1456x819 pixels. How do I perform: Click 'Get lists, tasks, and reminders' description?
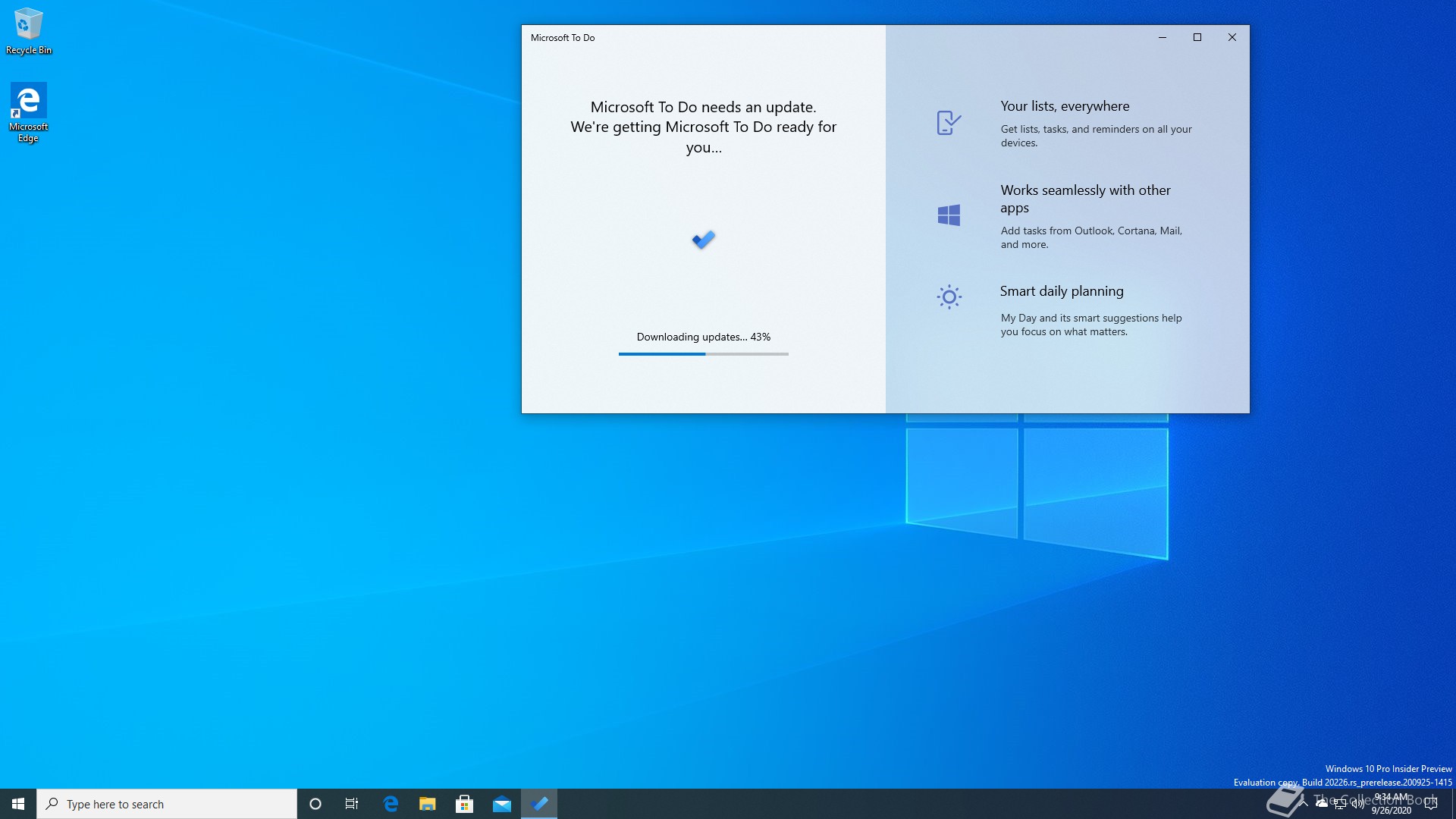click(x=1096, y=136)
